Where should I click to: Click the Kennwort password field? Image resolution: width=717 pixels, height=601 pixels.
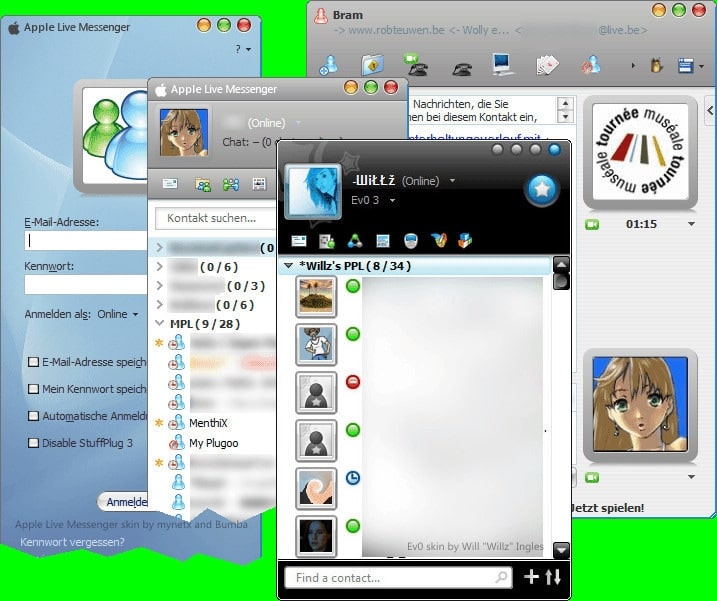point(86,284)
